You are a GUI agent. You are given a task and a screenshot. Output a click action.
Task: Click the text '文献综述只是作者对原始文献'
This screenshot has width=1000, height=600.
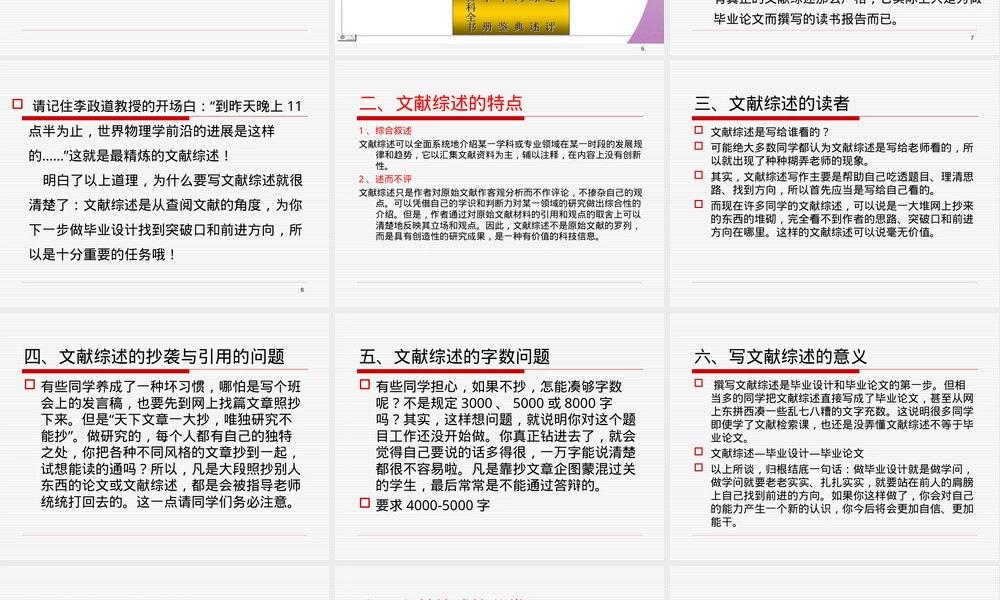click(x=500, y=214)
